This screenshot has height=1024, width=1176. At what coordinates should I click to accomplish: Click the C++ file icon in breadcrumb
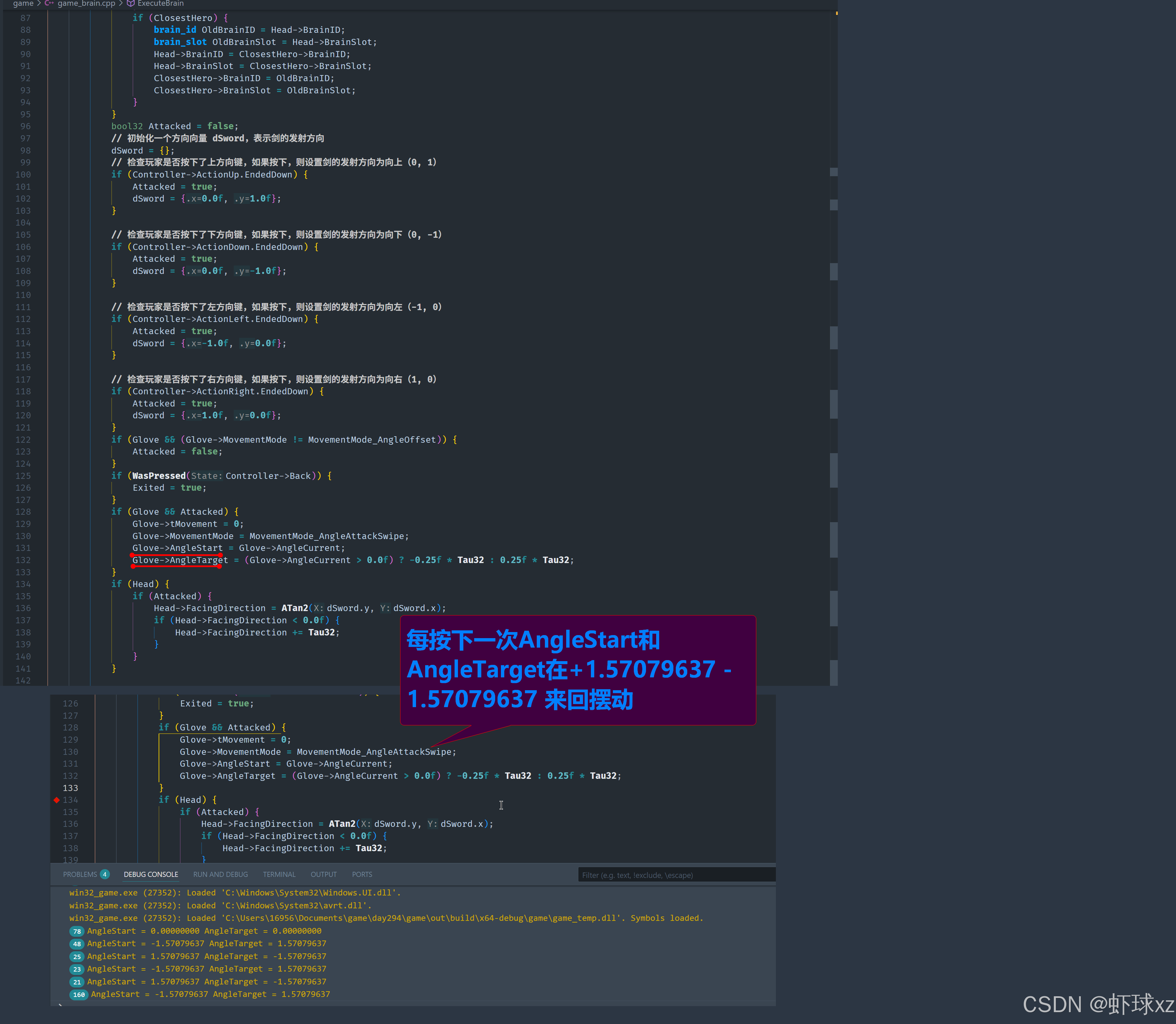[x=49, y=3]
